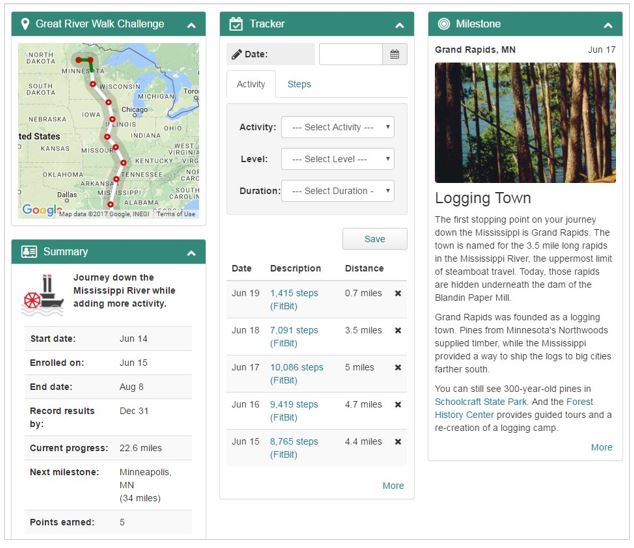The image size is (634, 548).
Task: Remove the Jun 17 entry of 10,086 steps
Action: coord(398,368)
